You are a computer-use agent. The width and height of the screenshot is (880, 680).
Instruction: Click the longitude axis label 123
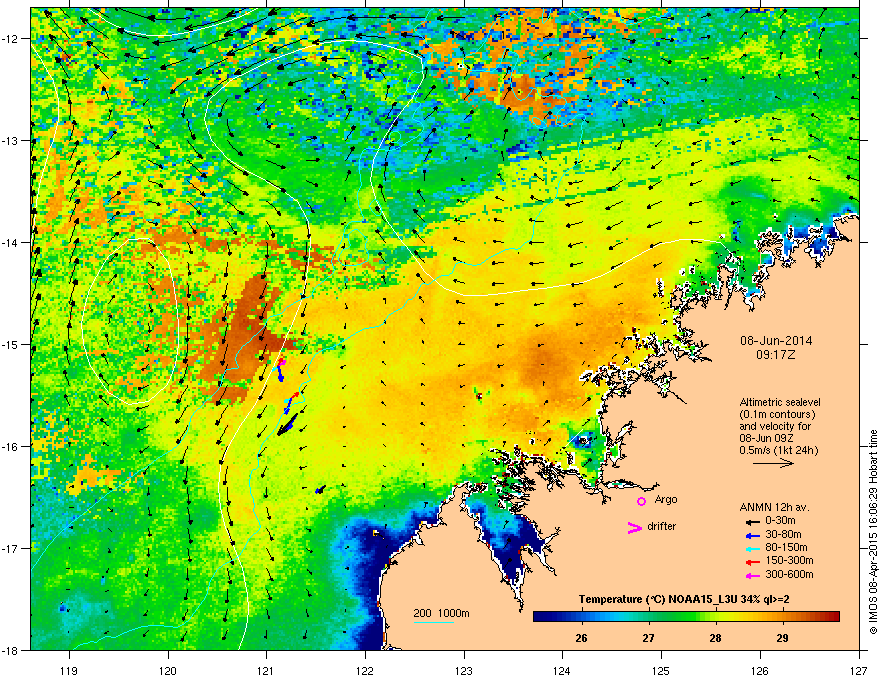pos(464,670)
